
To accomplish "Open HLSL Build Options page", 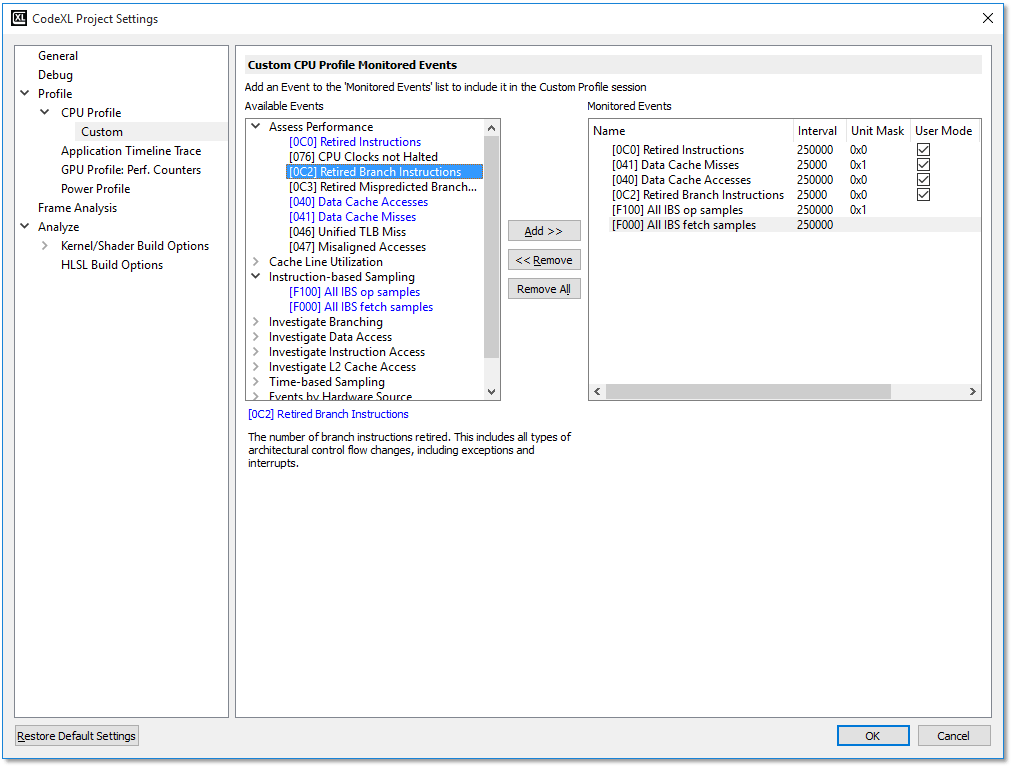I will coord(112,265).
